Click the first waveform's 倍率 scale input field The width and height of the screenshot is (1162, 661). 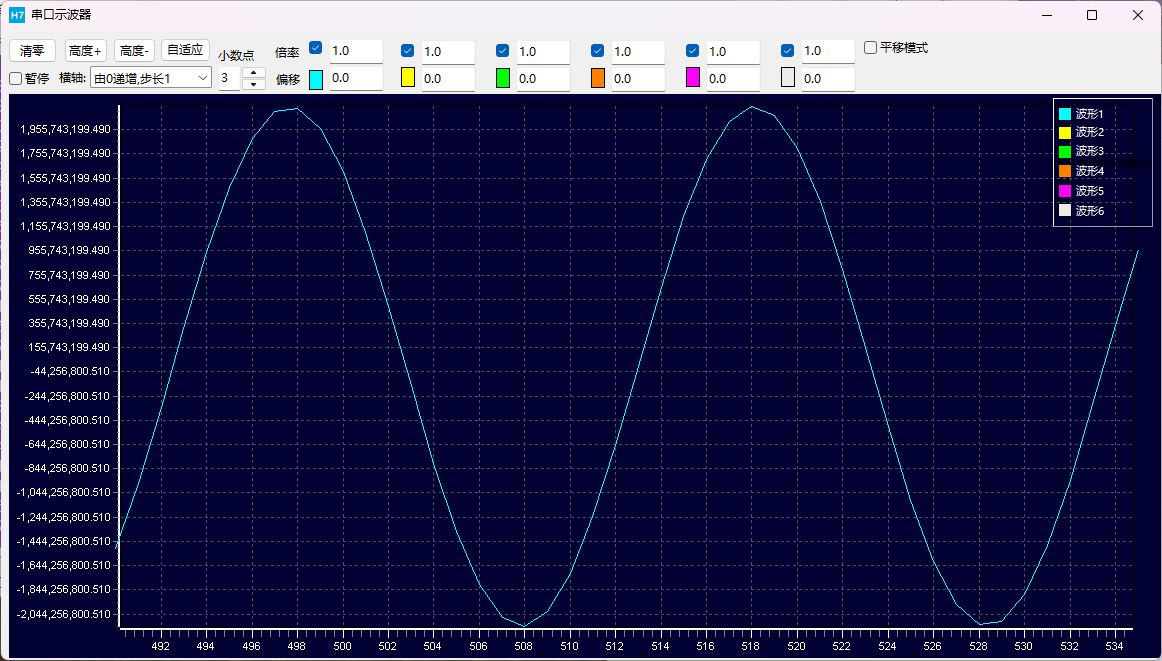pyautogui.click(x=355, y=51)
